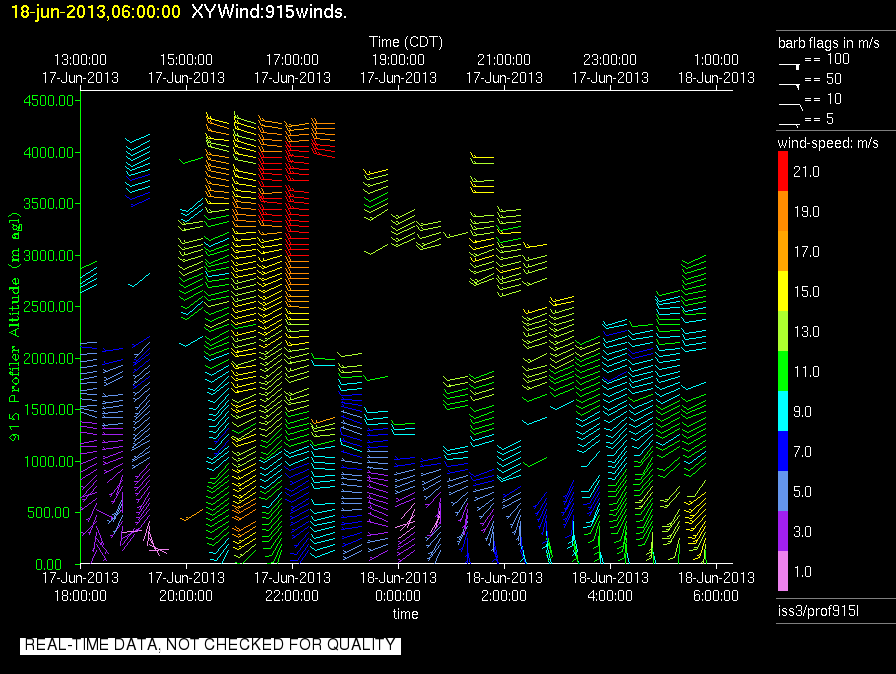Click the '915 Profiler Altitude (m agl)' axis title
This screenshot has width=896, height=674.
tap(14, 326)
